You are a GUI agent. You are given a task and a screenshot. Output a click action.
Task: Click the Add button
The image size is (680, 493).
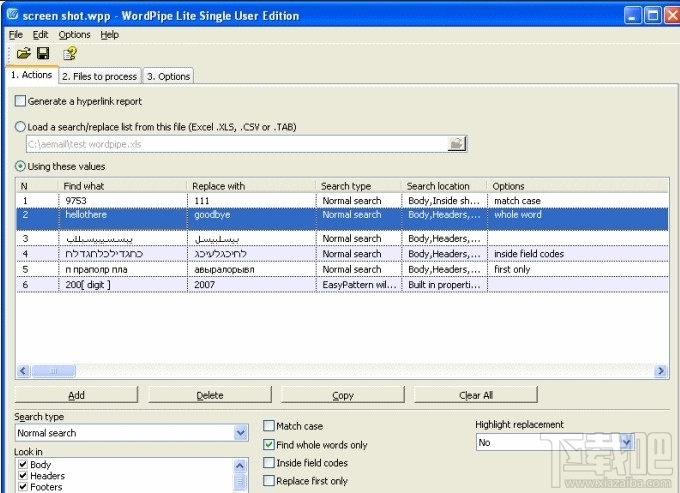click(76, 395)
